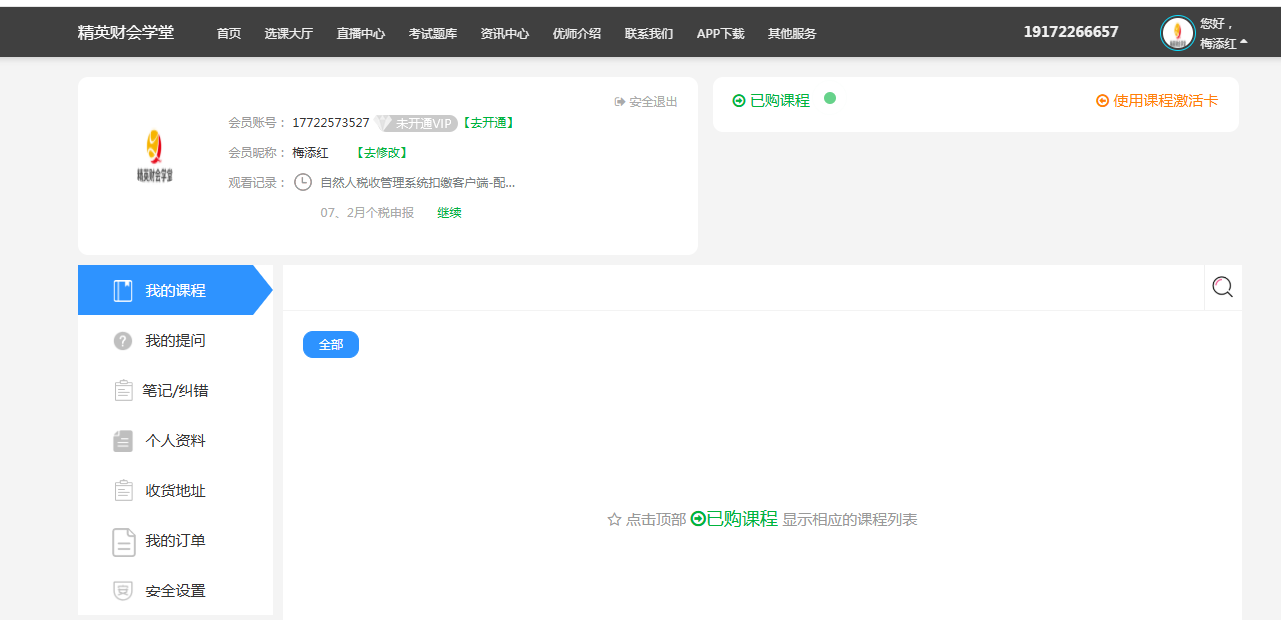Viewport: 1281px width, 620px height.
Task: Click 安全退出 to log out
Action: click(646, 102)
